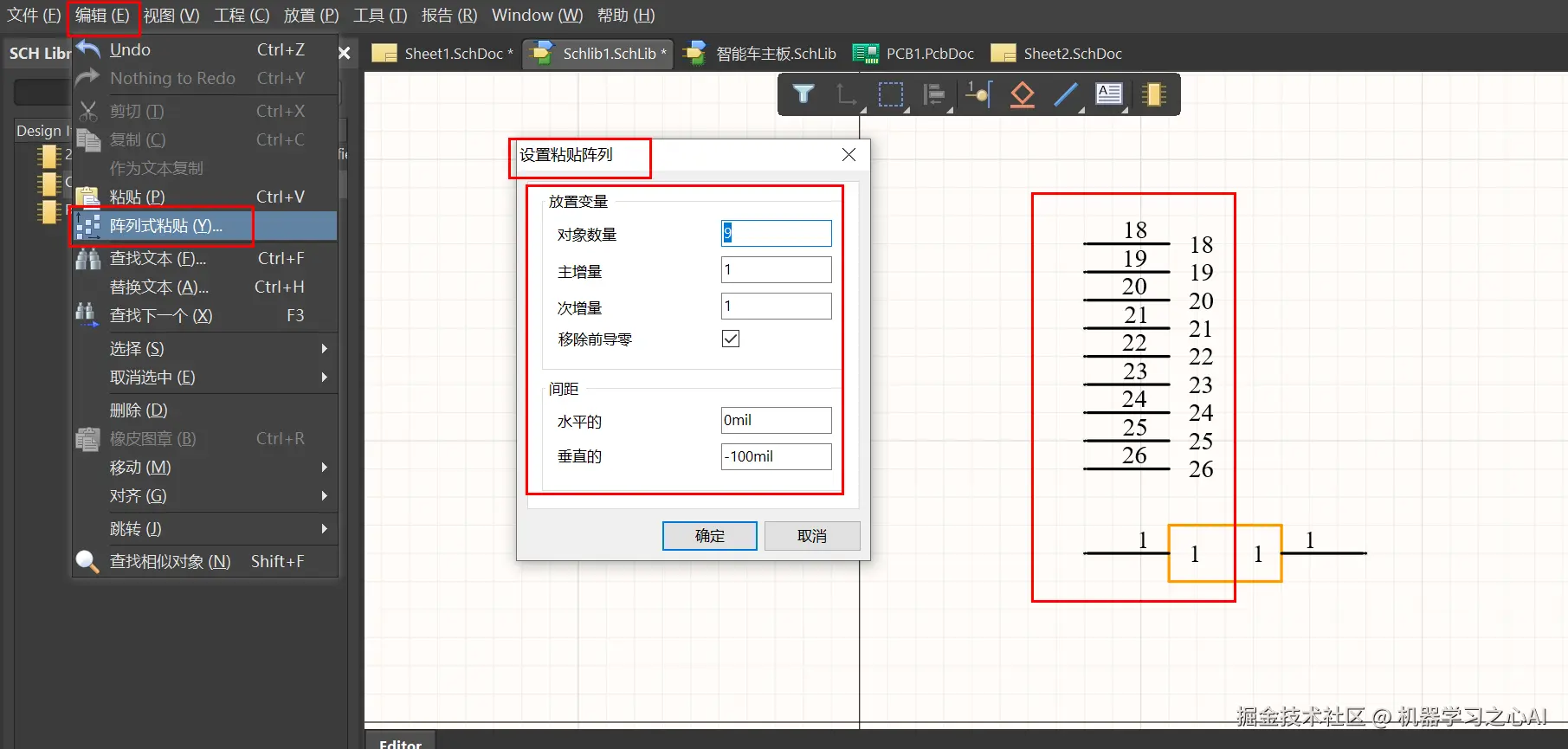Click the 主增量 input field
Image resolution: width=1568 pixels, height=749 pixels.
coord(776,269)
